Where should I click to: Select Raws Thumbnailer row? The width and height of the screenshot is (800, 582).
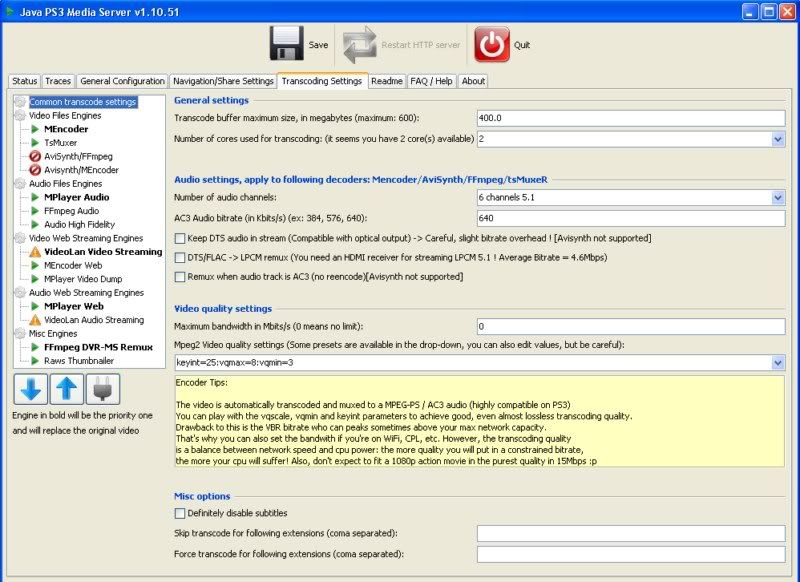click(79, 361)
